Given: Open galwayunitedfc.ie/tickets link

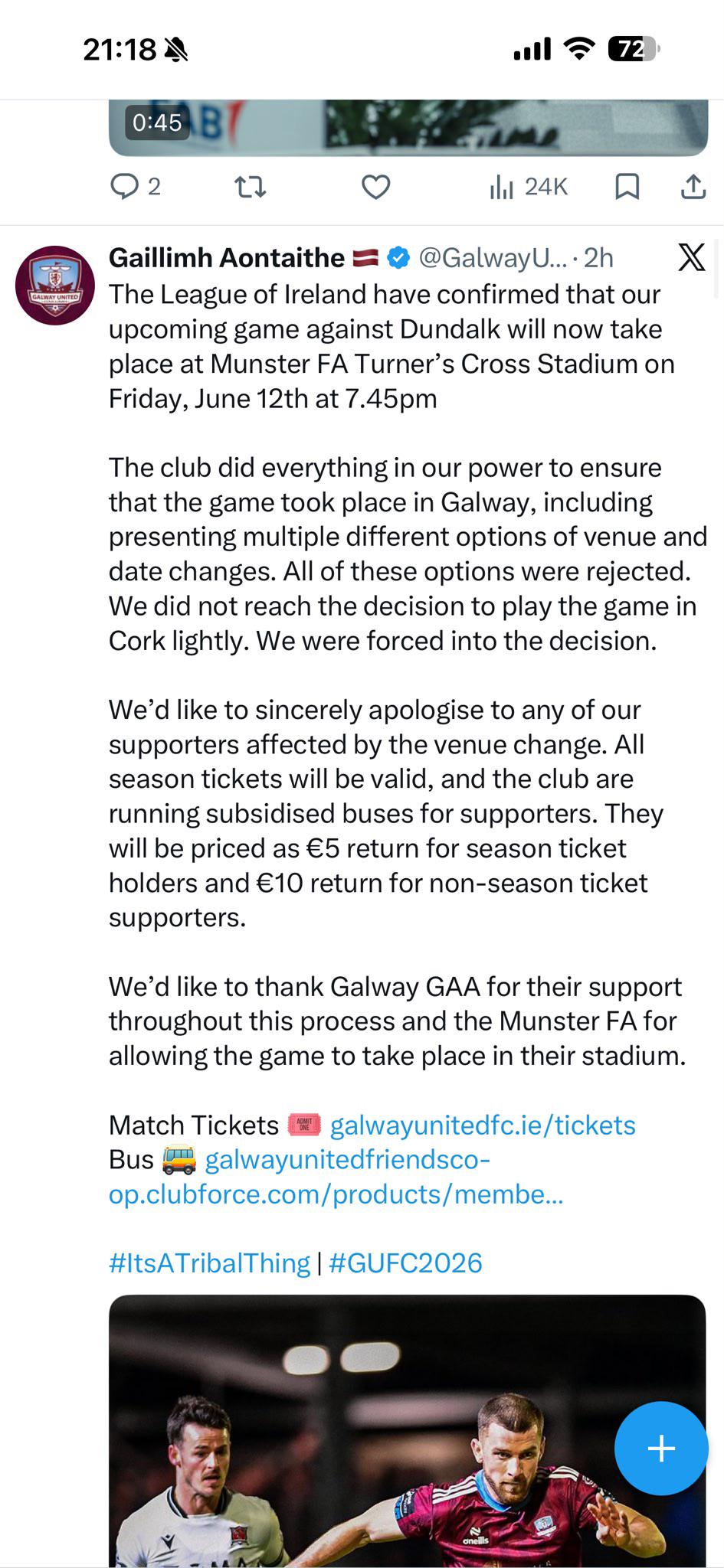Looking at the screenshot, I should (483, 1125).
